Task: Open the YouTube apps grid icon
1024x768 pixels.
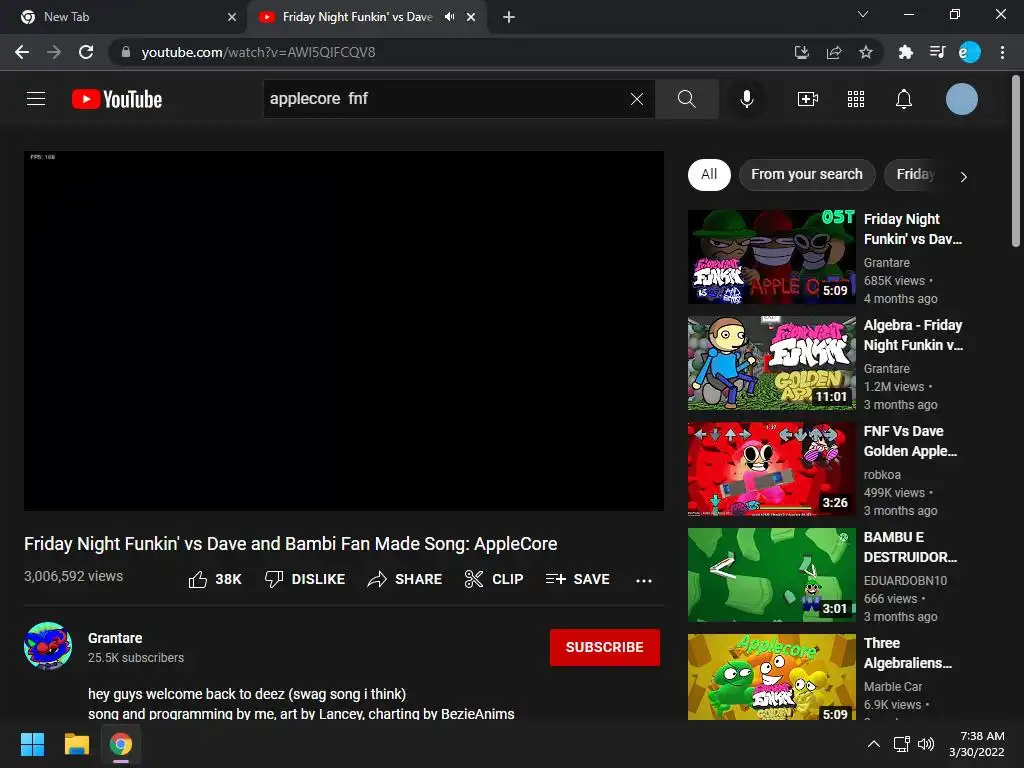Action: click(x=856, y=99)
